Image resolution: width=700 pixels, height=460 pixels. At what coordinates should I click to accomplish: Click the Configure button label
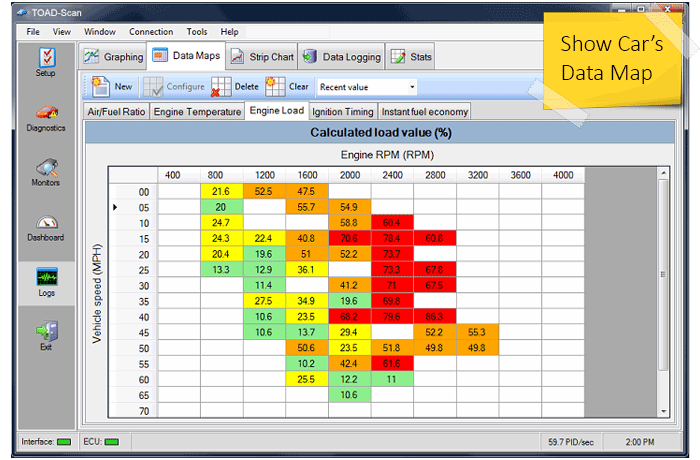tap(185, 87)
